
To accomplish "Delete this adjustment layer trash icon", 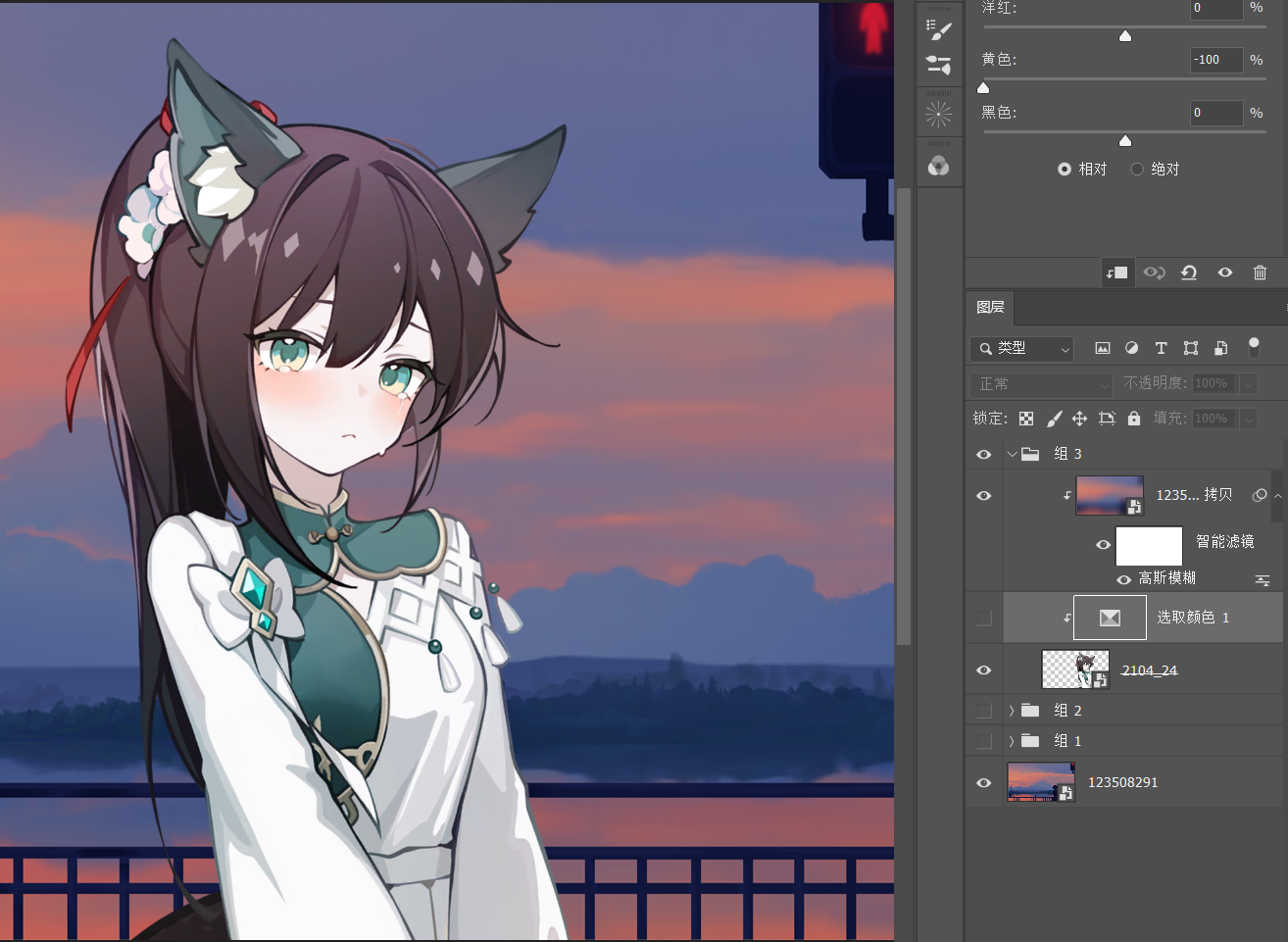I will tap(1261, 273).
